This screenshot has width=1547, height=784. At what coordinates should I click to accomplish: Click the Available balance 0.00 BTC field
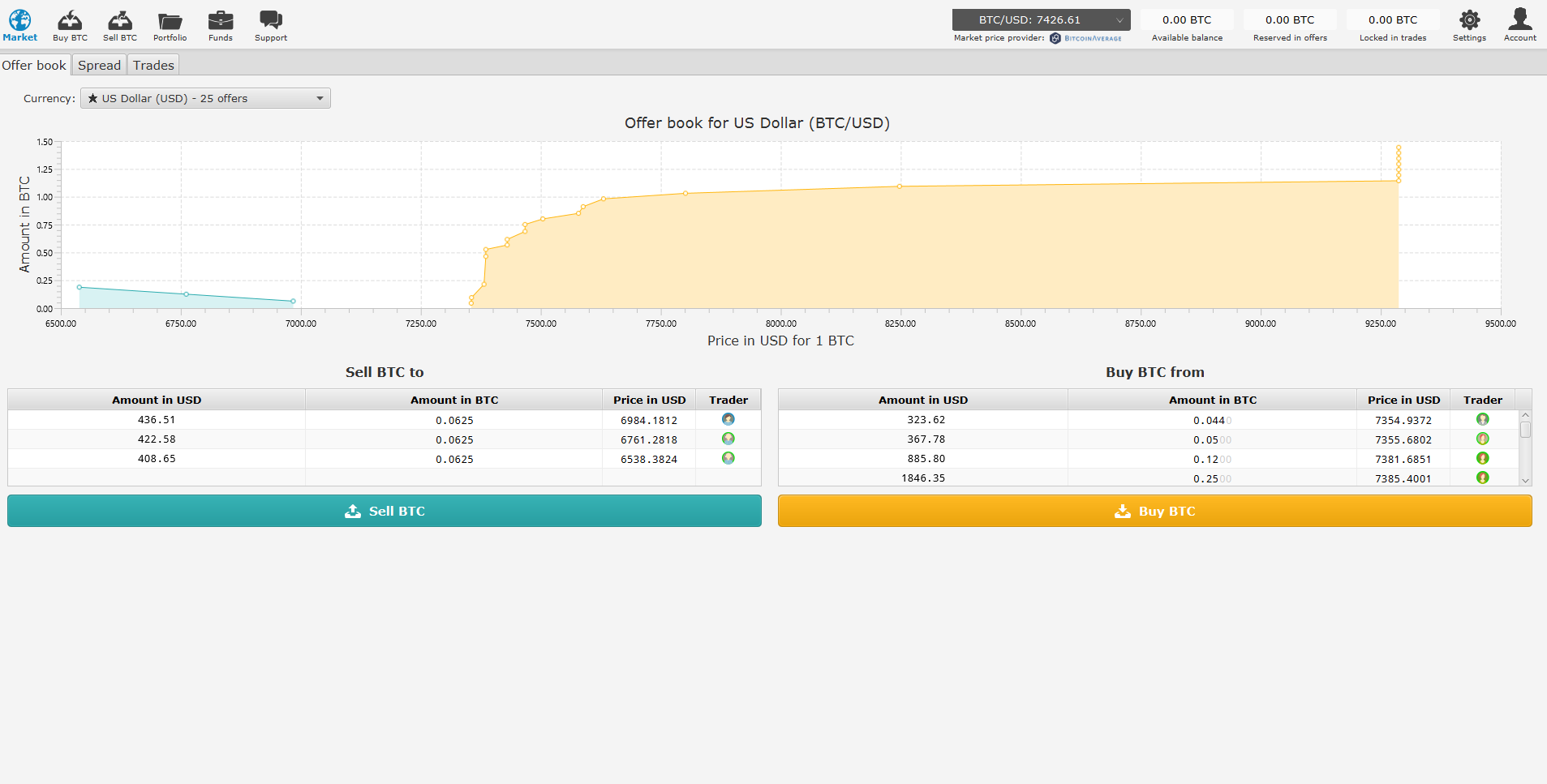[1187, 19]
